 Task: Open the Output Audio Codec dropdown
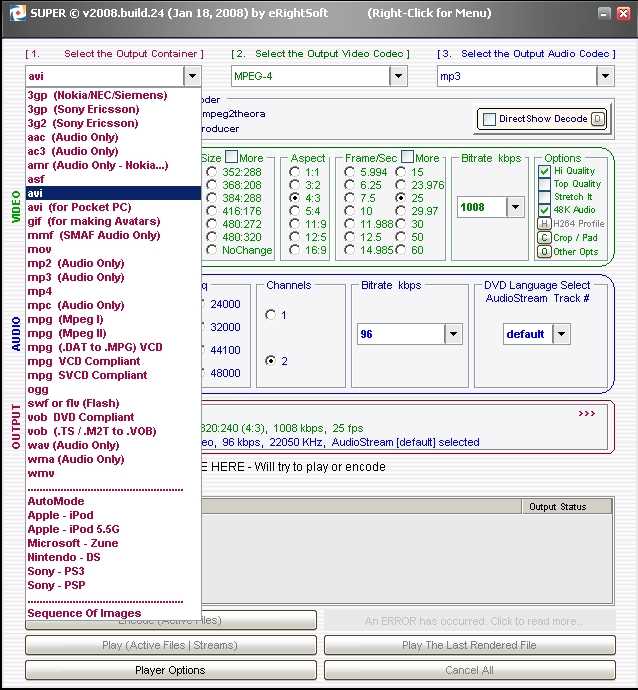click(x=605, y=76)
